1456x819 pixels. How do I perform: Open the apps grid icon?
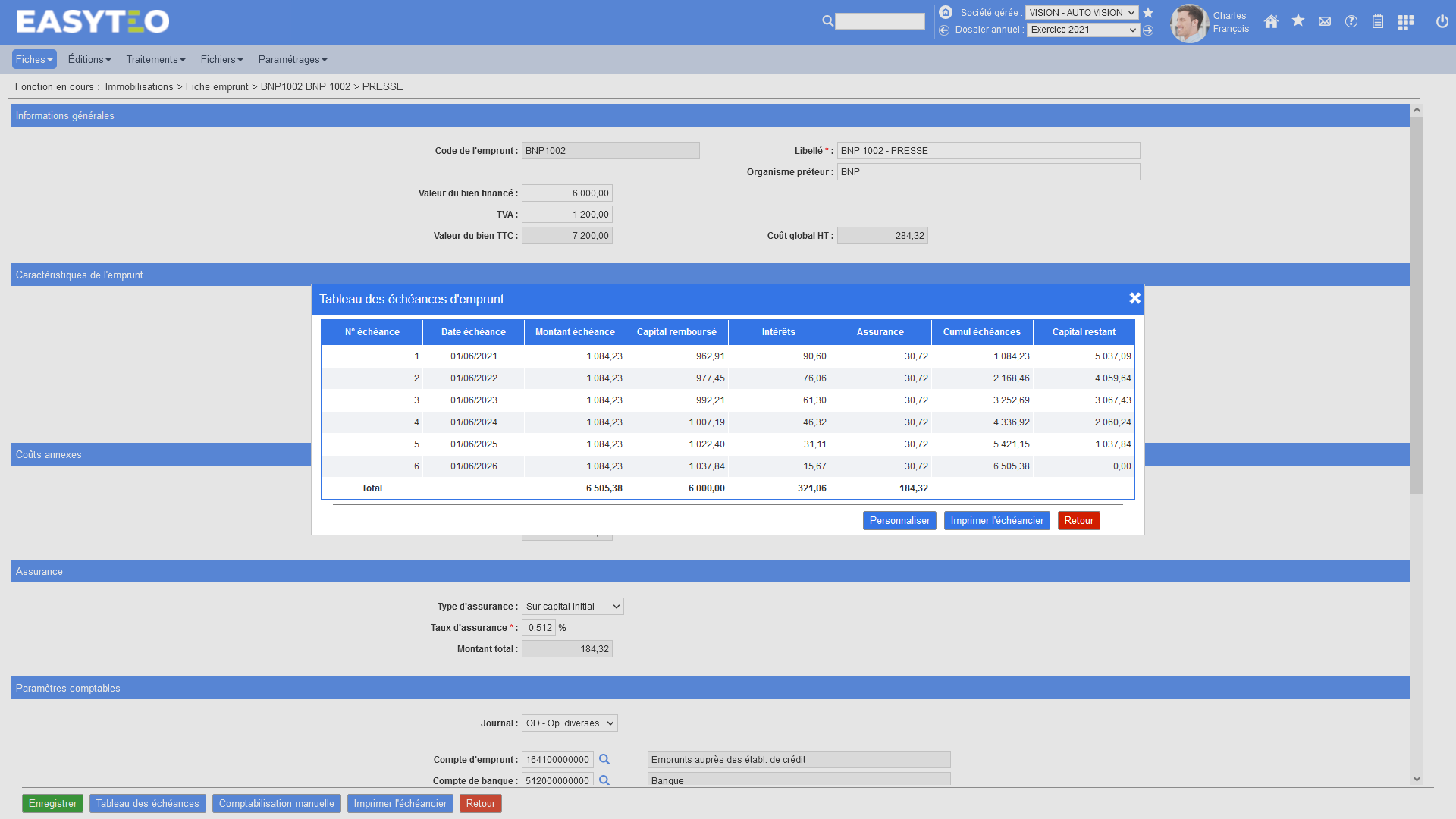[x=1406, y=22]
